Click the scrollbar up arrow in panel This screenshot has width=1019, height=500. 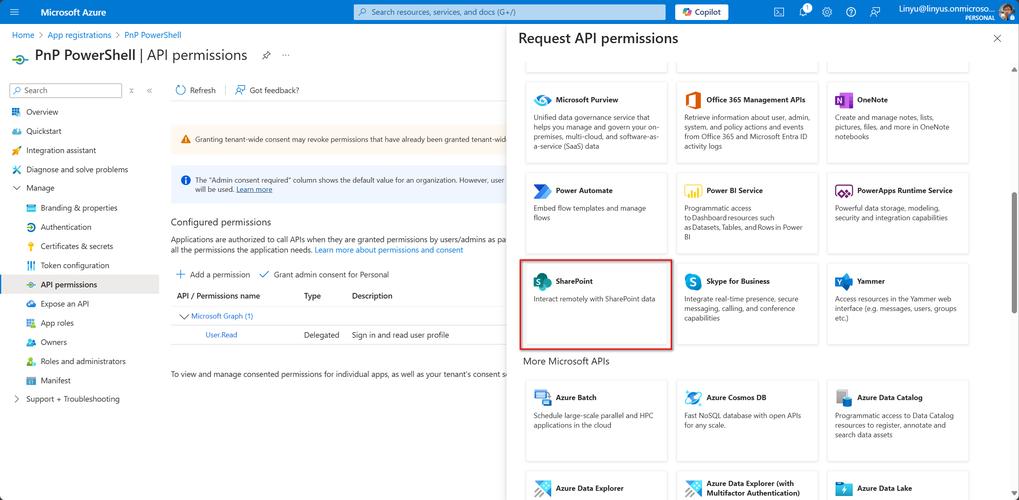tap(1014, 69)
